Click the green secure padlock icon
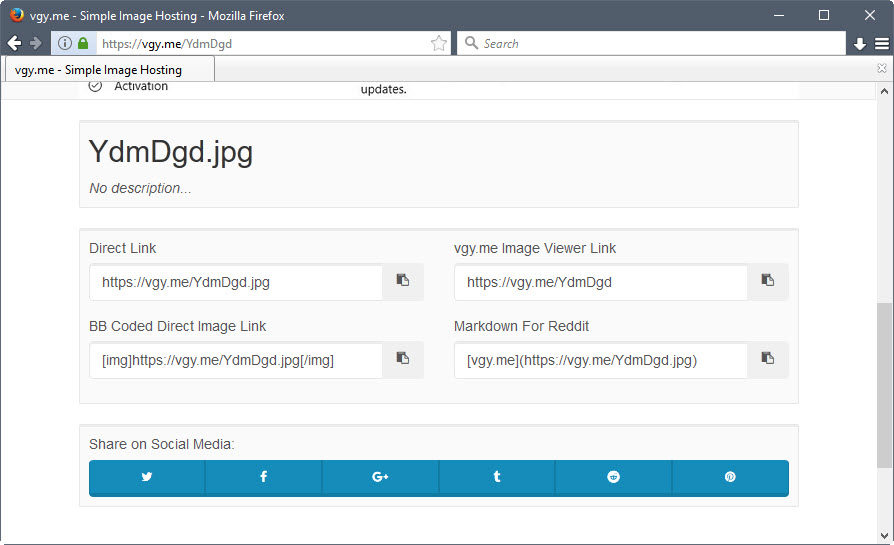Viewport: 894px width, 545px height. pyautogui.click(x=83, y=43)
